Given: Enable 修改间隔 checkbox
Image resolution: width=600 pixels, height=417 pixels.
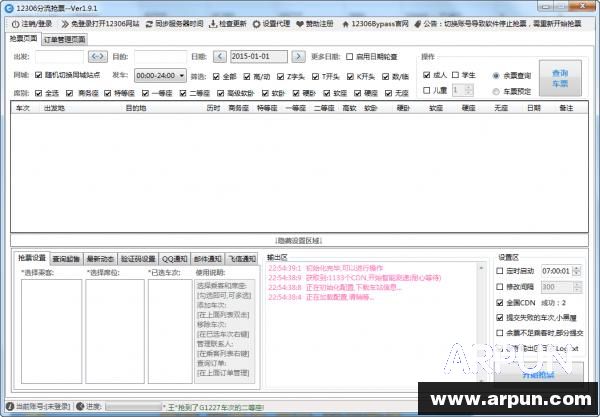Looking at the screenshot, I should pyautogui.click(x=499, y=287).
